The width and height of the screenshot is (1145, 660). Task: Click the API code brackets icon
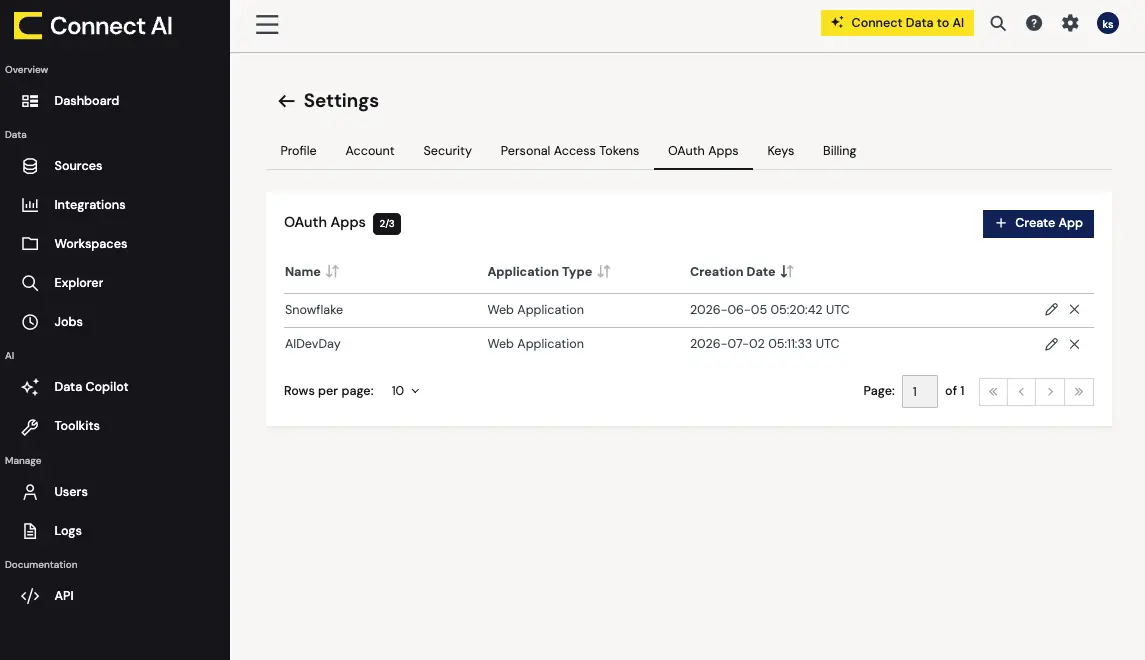point(30,596)
